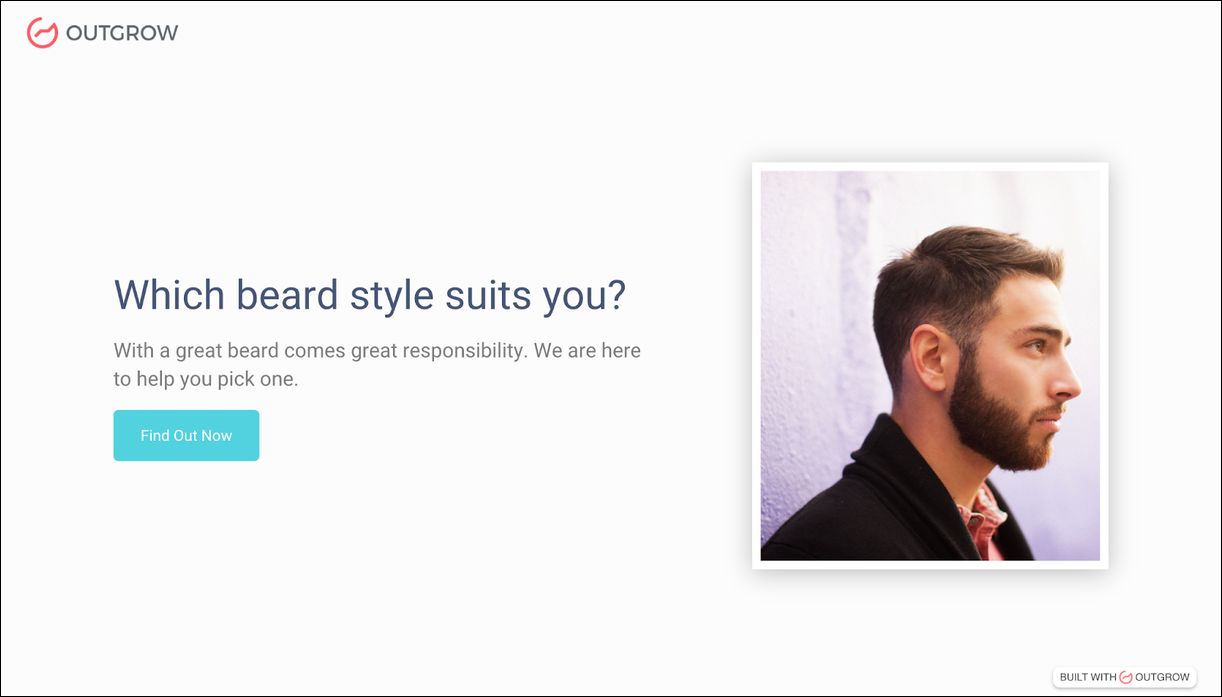Click the heading Which beard style suits you?

370,295
